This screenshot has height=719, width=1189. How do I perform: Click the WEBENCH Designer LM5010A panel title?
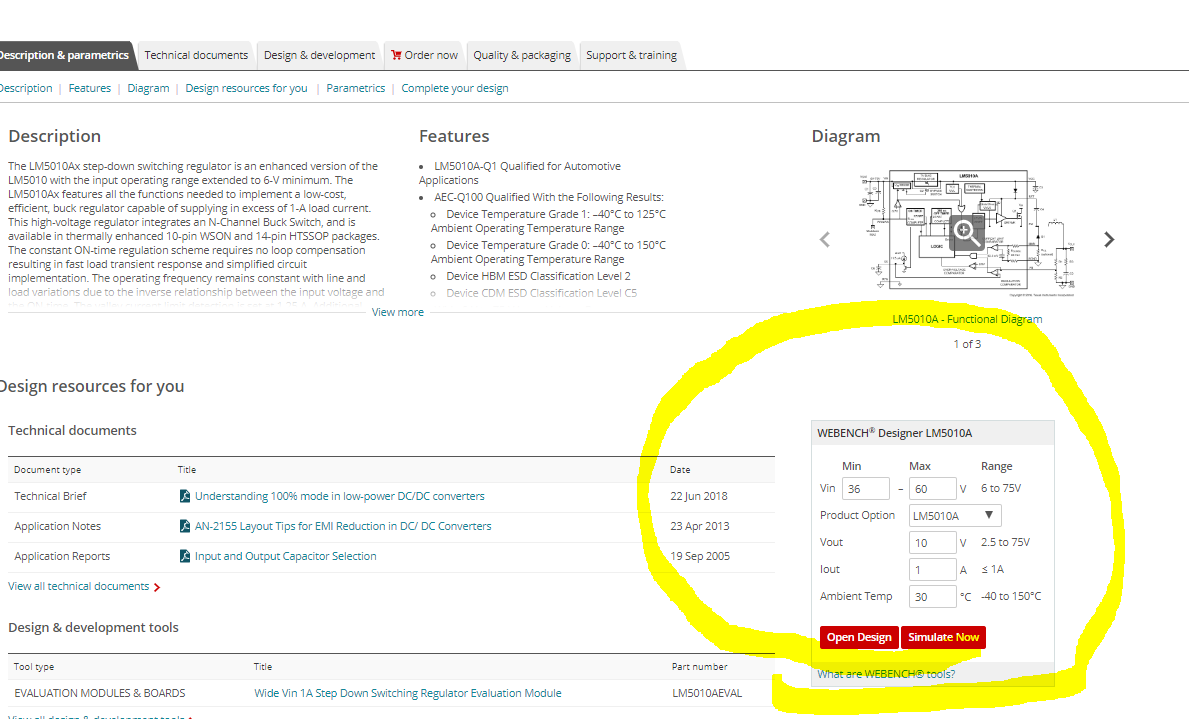tap(895, 433)
